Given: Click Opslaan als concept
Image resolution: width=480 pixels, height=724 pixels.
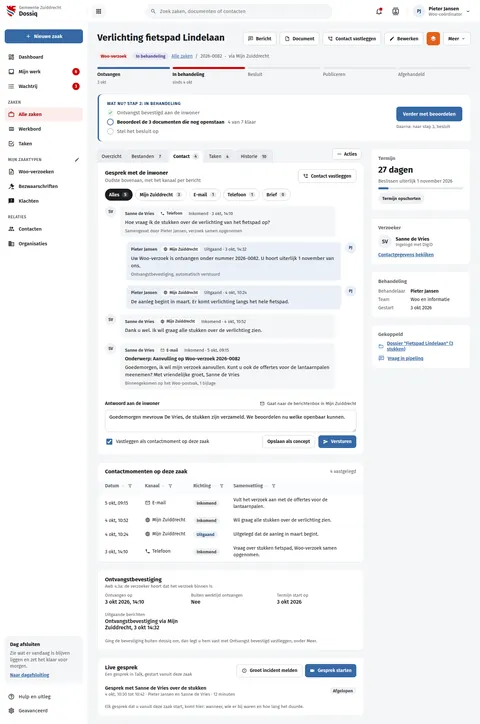Looking at the screenshot, I should [x=288, y=441].
